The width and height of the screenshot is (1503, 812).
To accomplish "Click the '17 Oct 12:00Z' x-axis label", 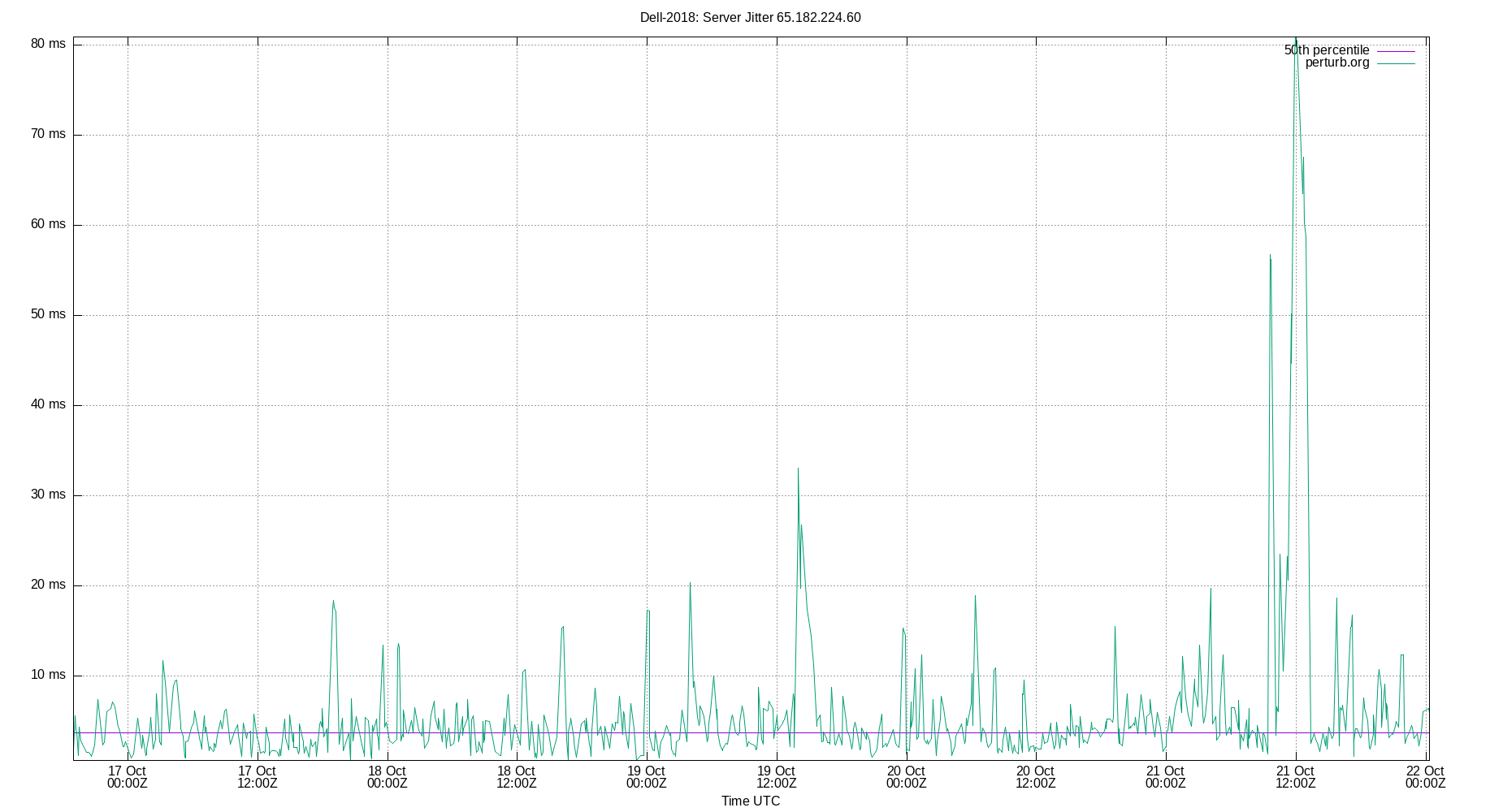I will pyautogui.click(x=258, y=777).
